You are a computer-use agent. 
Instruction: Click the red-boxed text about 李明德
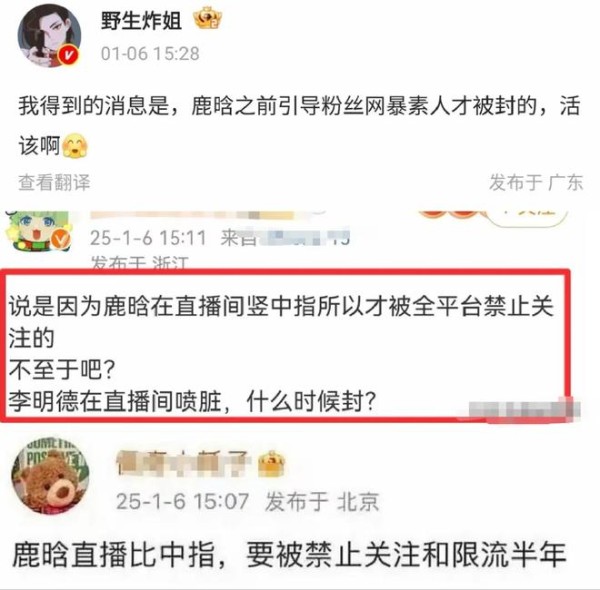[x=192, y=402]
